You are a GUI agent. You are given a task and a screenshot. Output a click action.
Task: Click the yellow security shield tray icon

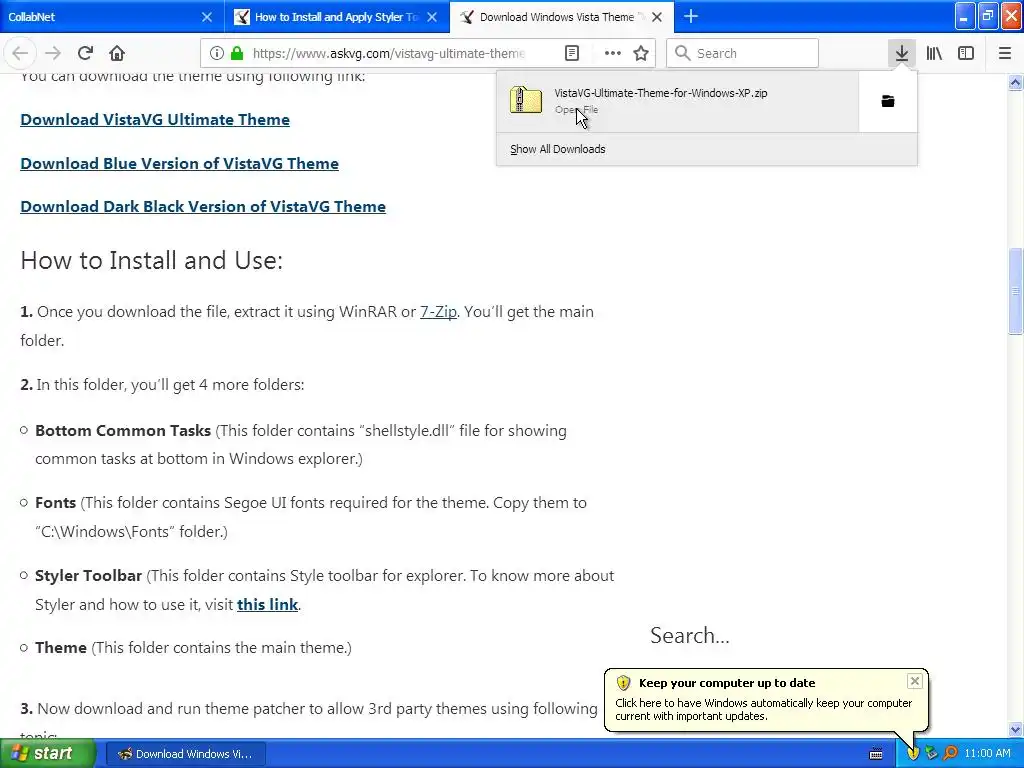(x=913, y=754)
